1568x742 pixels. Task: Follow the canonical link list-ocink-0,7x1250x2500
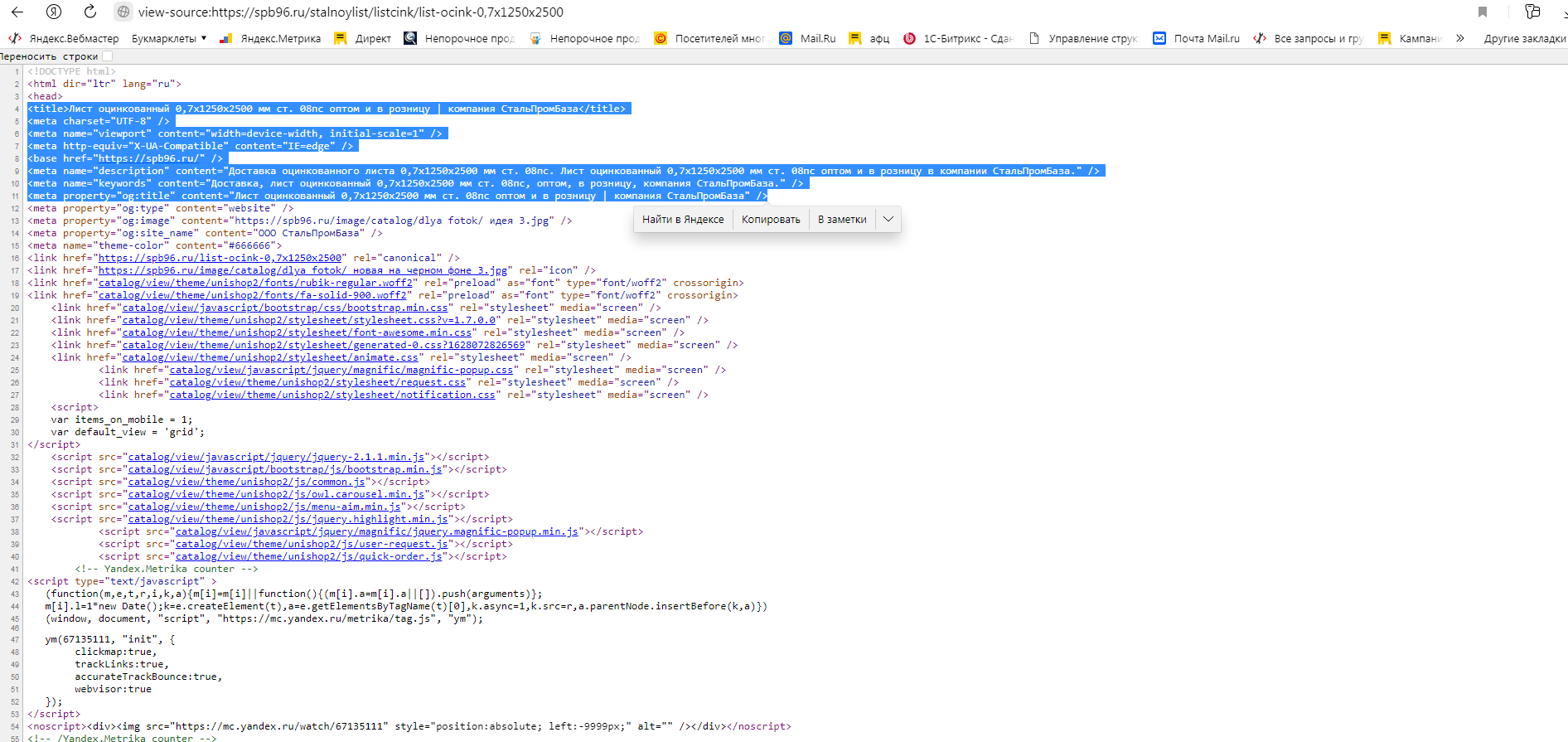coord(220,258)
